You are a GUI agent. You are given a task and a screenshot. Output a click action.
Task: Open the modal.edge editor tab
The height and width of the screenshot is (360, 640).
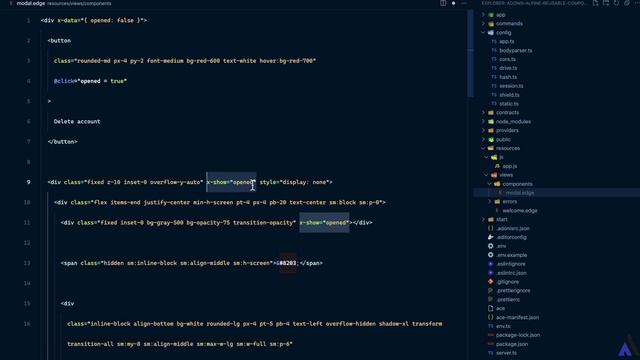(x=31, y=3)
